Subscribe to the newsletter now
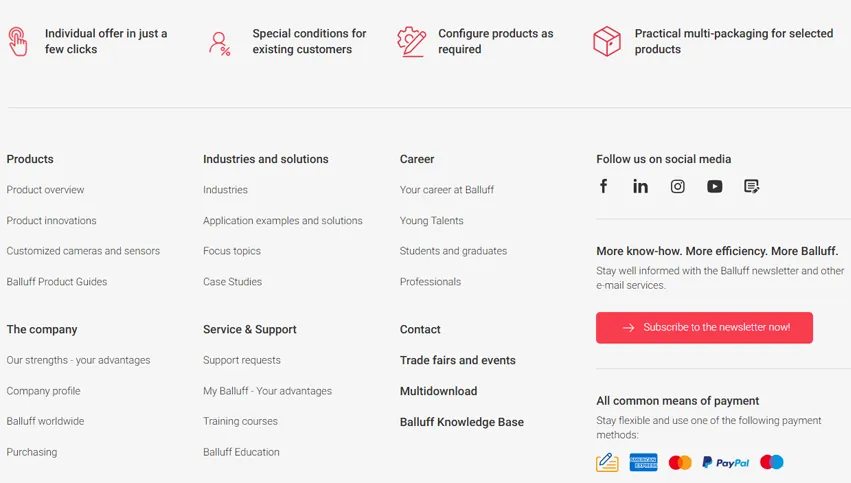851x483 pixels. pyautogui.click(x=704, y=327)
